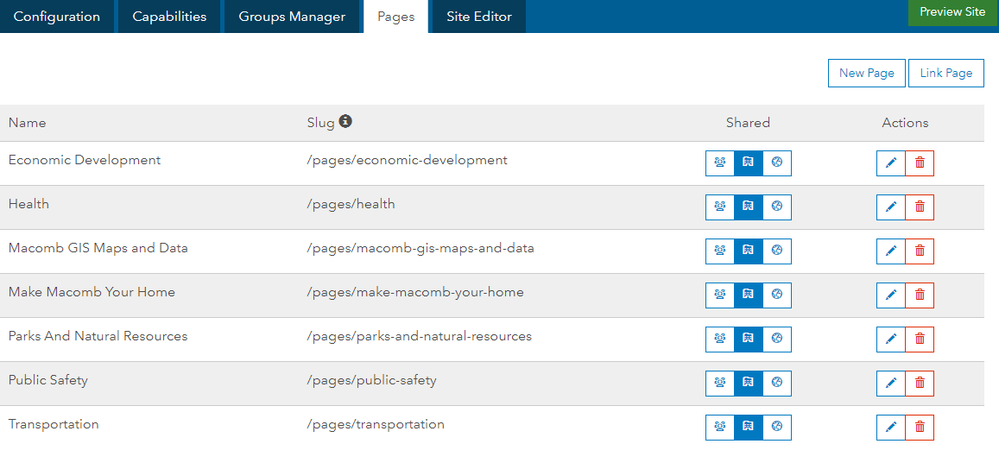Click the Link Page button
Screen dimensions: 999x458
click(x=946, y=73)
